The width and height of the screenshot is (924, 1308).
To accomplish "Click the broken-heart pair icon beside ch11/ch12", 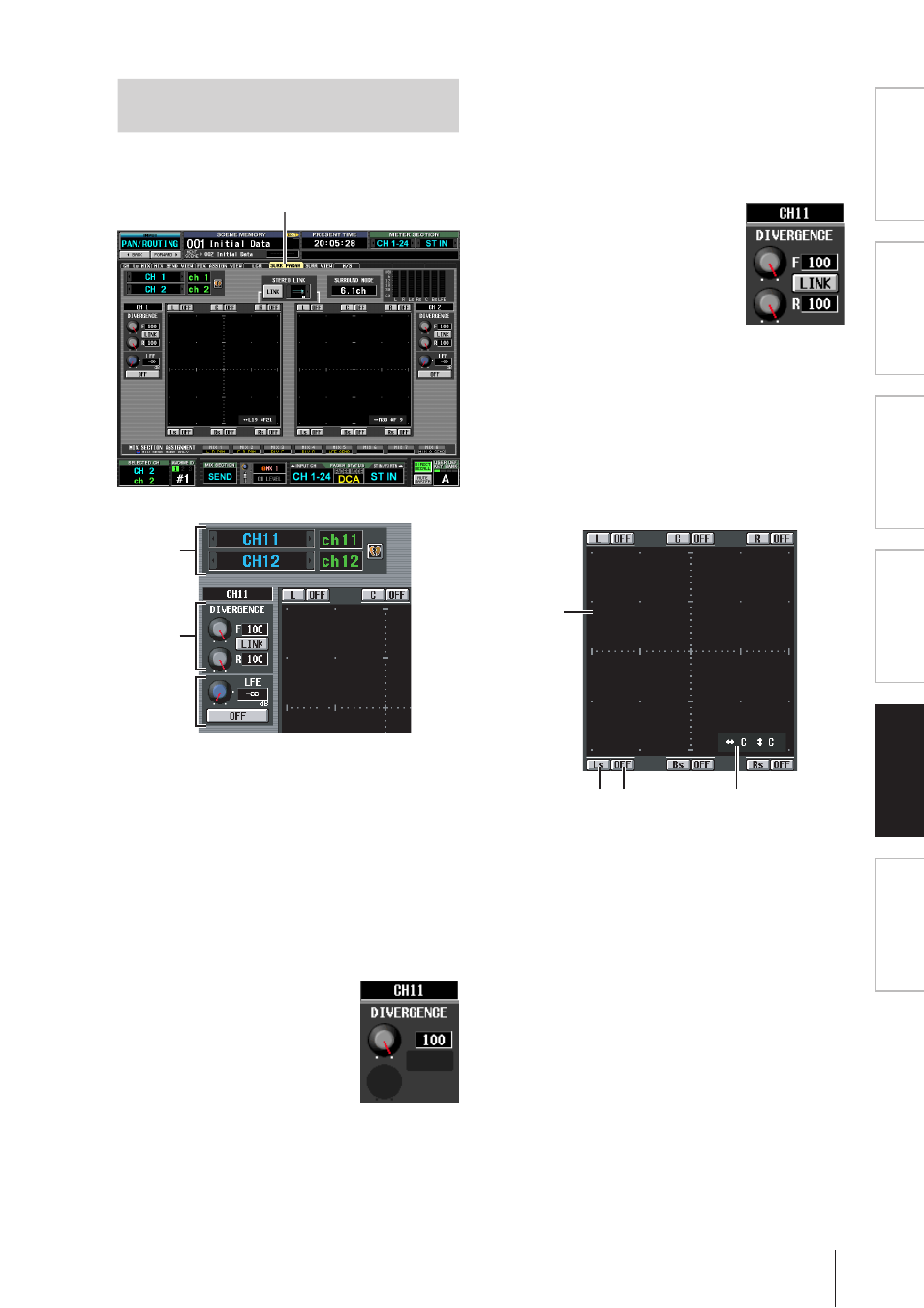I will 375,551.
